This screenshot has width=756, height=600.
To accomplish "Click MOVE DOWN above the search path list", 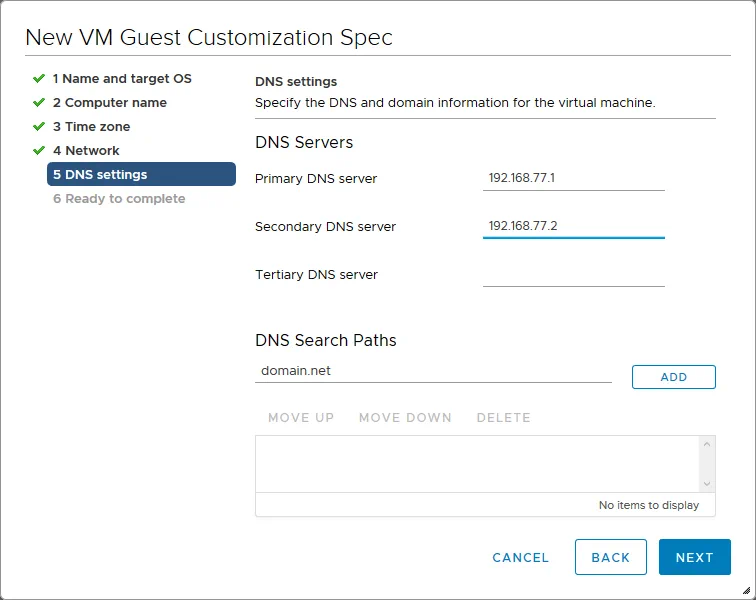I will coord(405,417).
